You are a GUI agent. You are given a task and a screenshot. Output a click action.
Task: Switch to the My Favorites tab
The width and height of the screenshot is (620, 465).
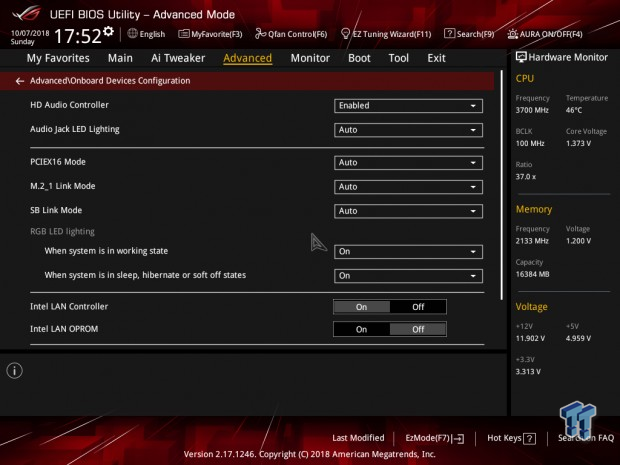pyautogui.click(x=58, y=58)
